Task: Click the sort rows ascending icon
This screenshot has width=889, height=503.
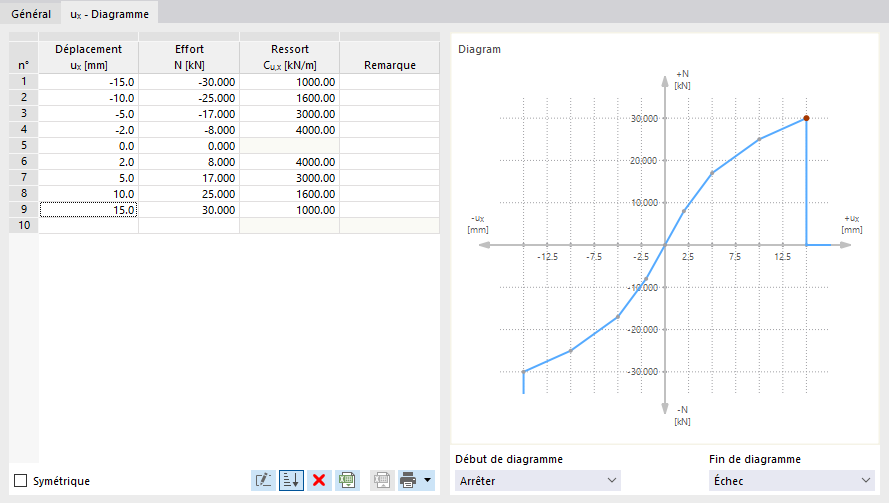Action: click(x=291, y=480)
